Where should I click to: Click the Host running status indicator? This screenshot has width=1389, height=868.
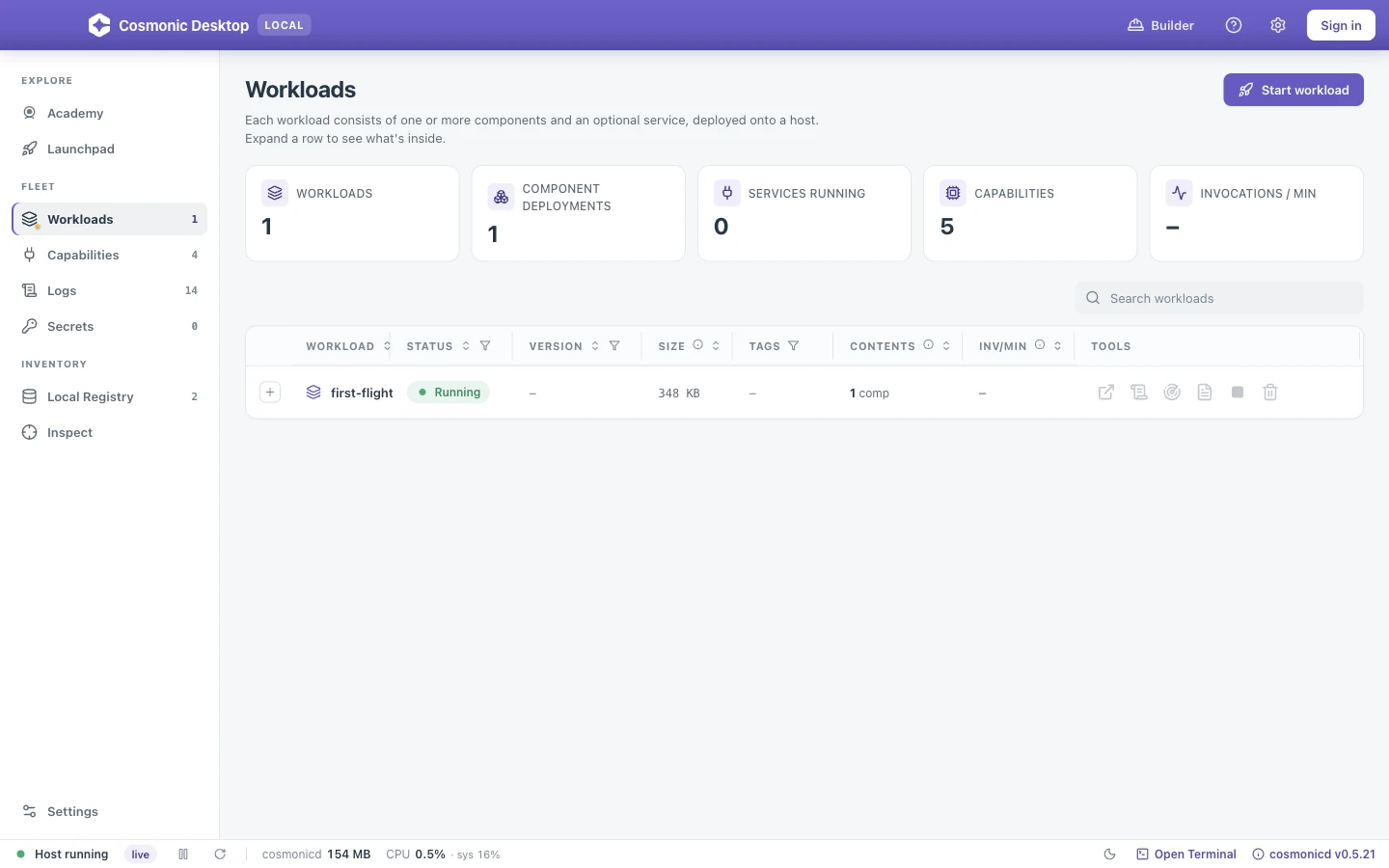(x=63, y=854)
